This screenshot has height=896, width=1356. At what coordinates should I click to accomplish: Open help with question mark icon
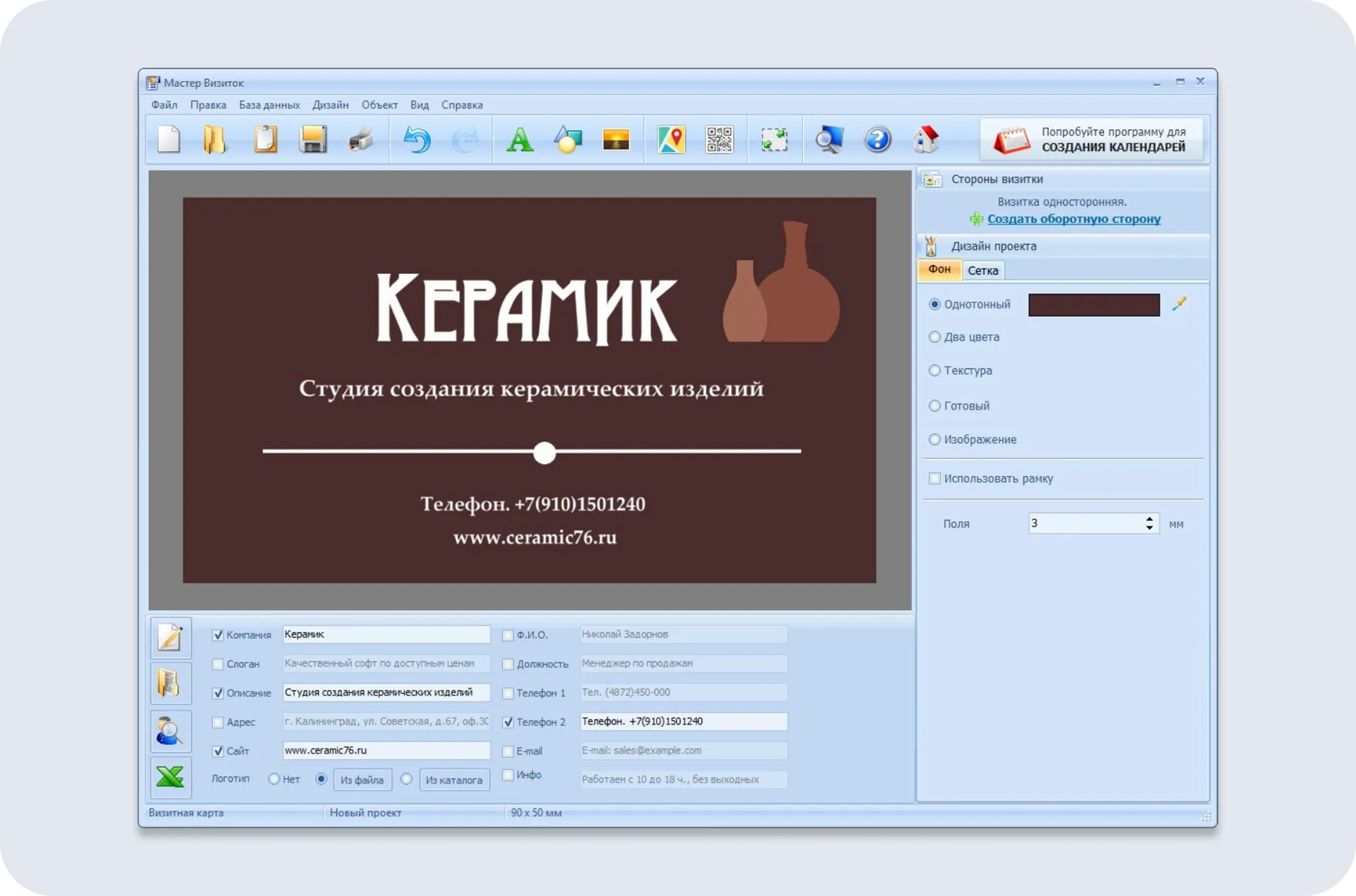(x=877, y=139)
